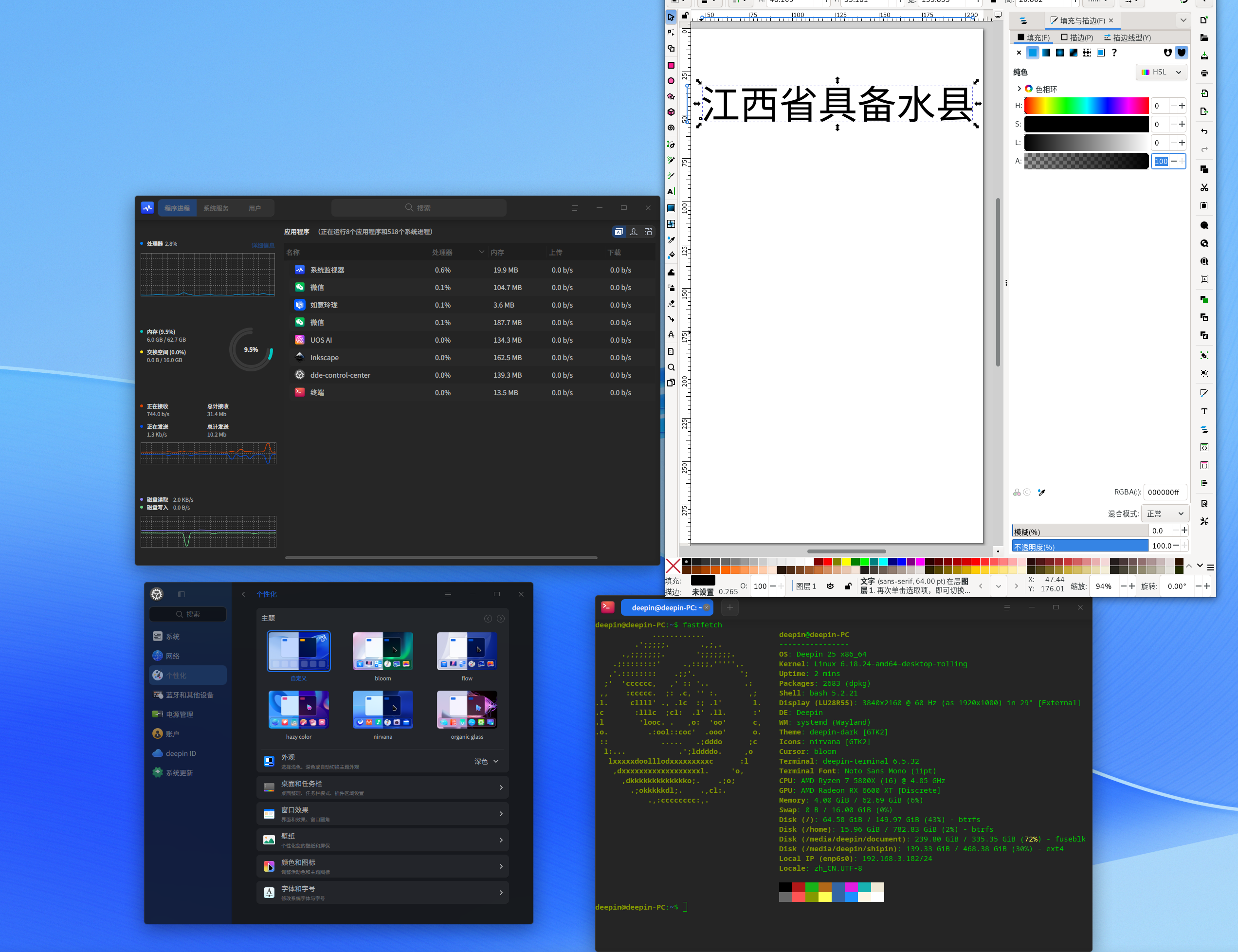This screenshot has width=1238, height=952.
Task: Select the Node edit tool in Inkscape
Action: click(671, 33)
